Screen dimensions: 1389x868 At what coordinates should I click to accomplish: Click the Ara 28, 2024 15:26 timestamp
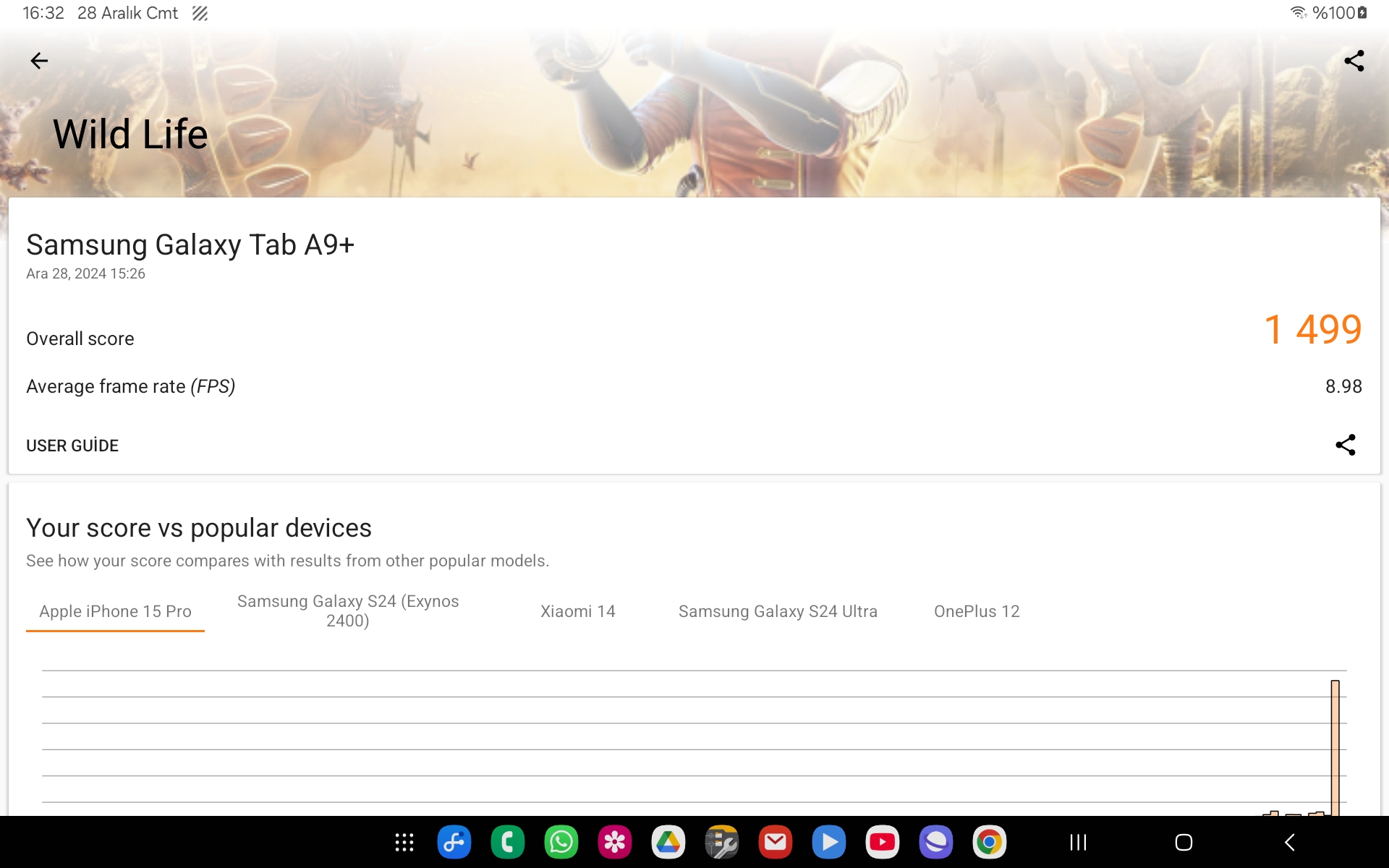[85, 273]
